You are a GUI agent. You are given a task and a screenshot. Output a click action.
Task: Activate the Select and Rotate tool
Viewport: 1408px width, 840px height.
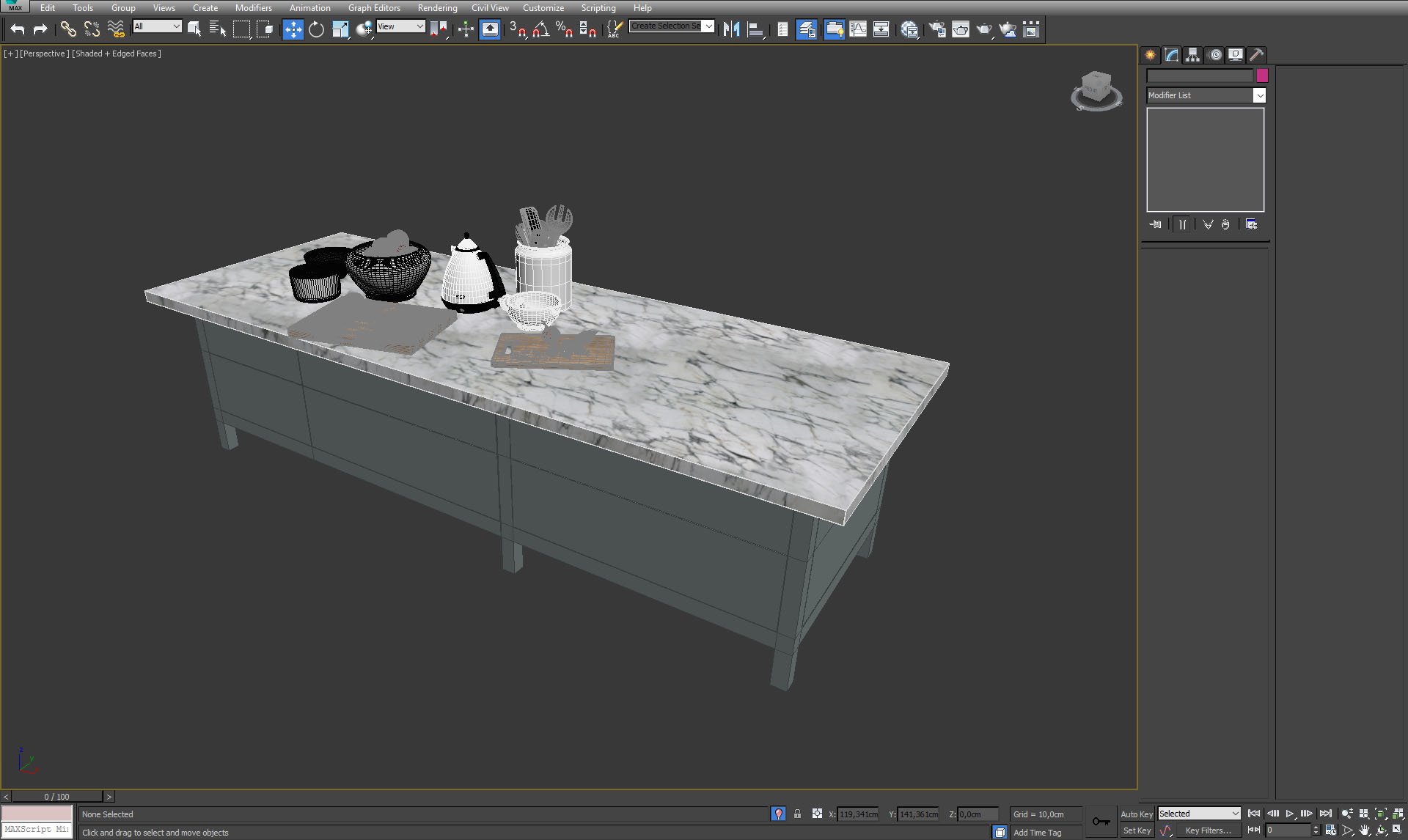(316, 29)
